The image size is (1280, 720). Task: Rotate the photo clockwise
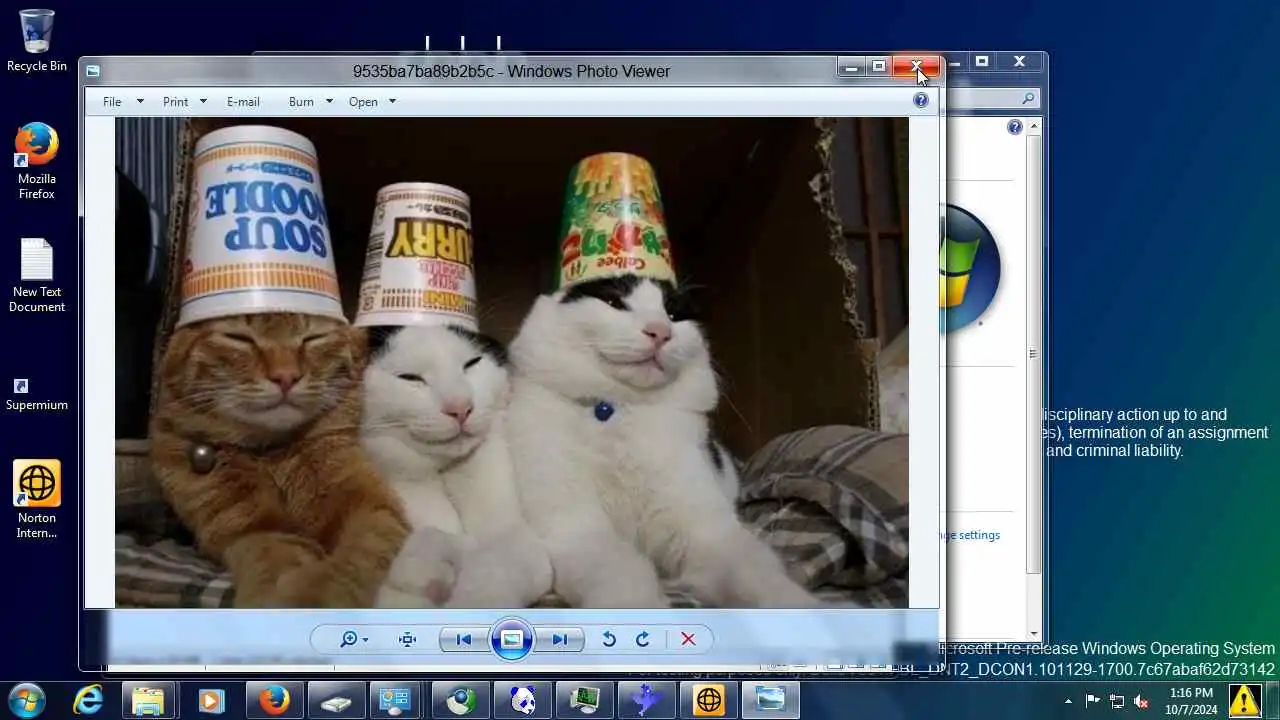click(x=643, y=639)
